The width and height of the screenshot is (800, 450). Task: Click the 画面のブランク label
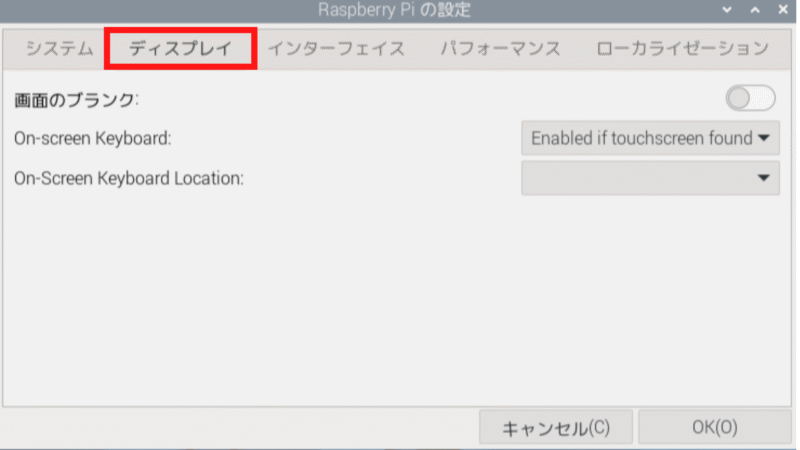click(x=76, y=99)
